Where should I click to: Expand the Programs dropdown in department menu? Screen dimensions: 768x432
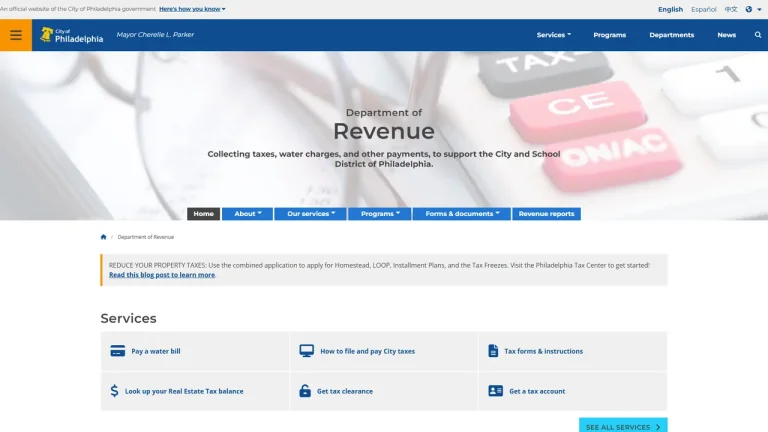click(380, 214)
